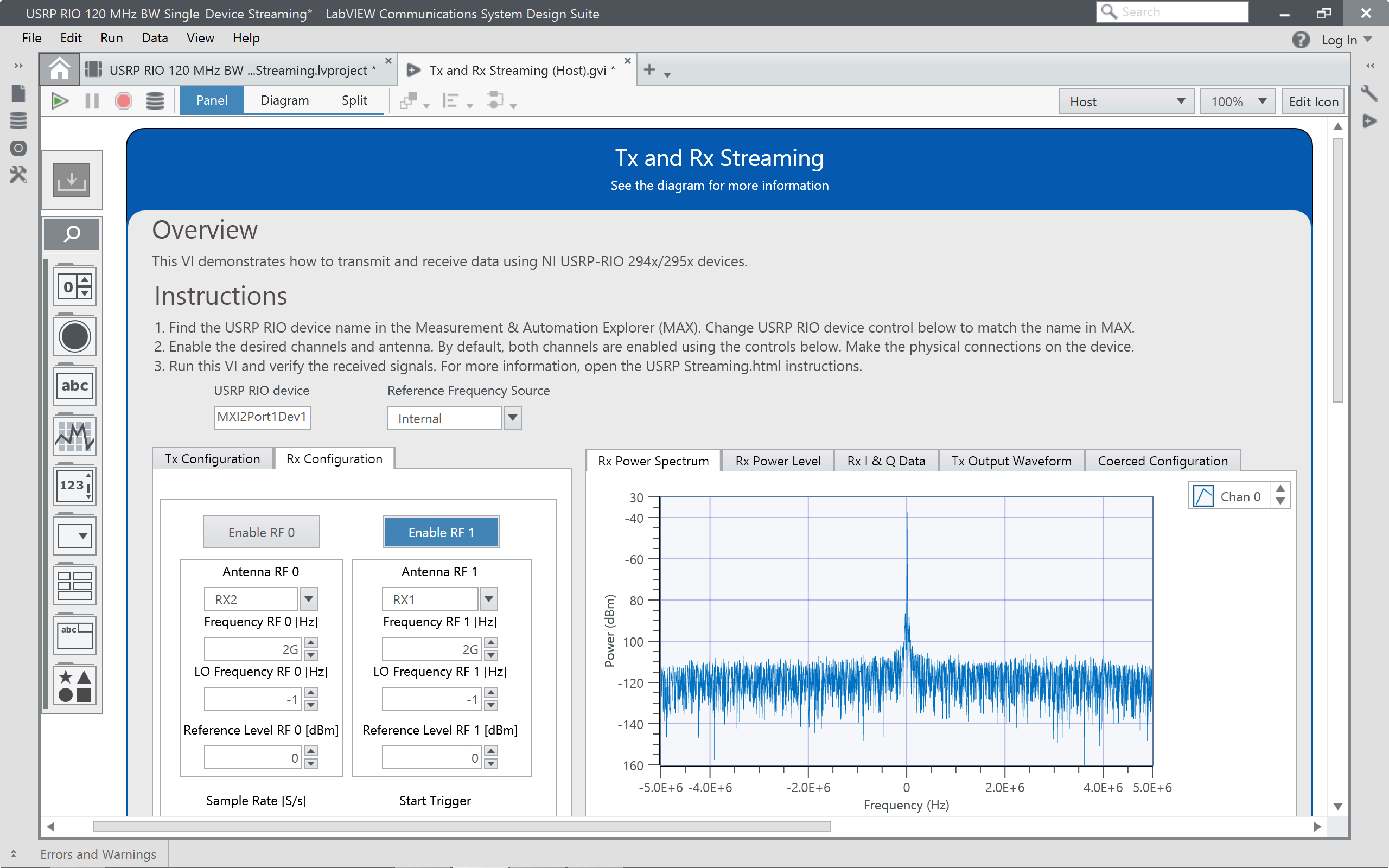
Task: Select the dropdown ring palette icon
Action: click(75, 535)
